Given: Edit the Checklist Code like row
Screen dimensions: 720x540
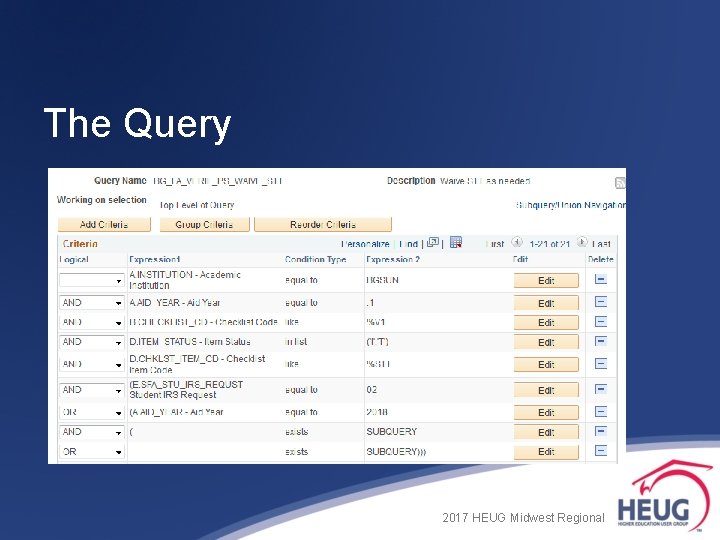Looking at the screenshot, I should point(546,322).
